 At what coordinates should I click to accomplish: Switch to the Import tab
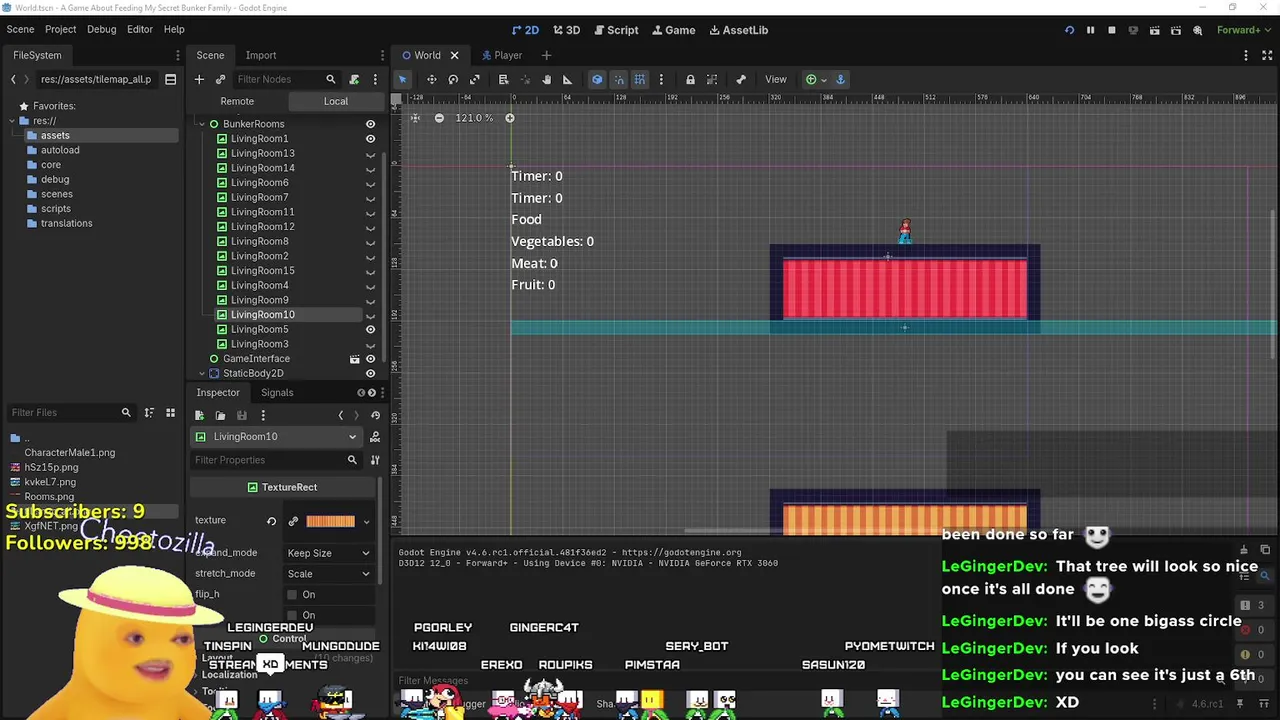[x=261, y=55]
